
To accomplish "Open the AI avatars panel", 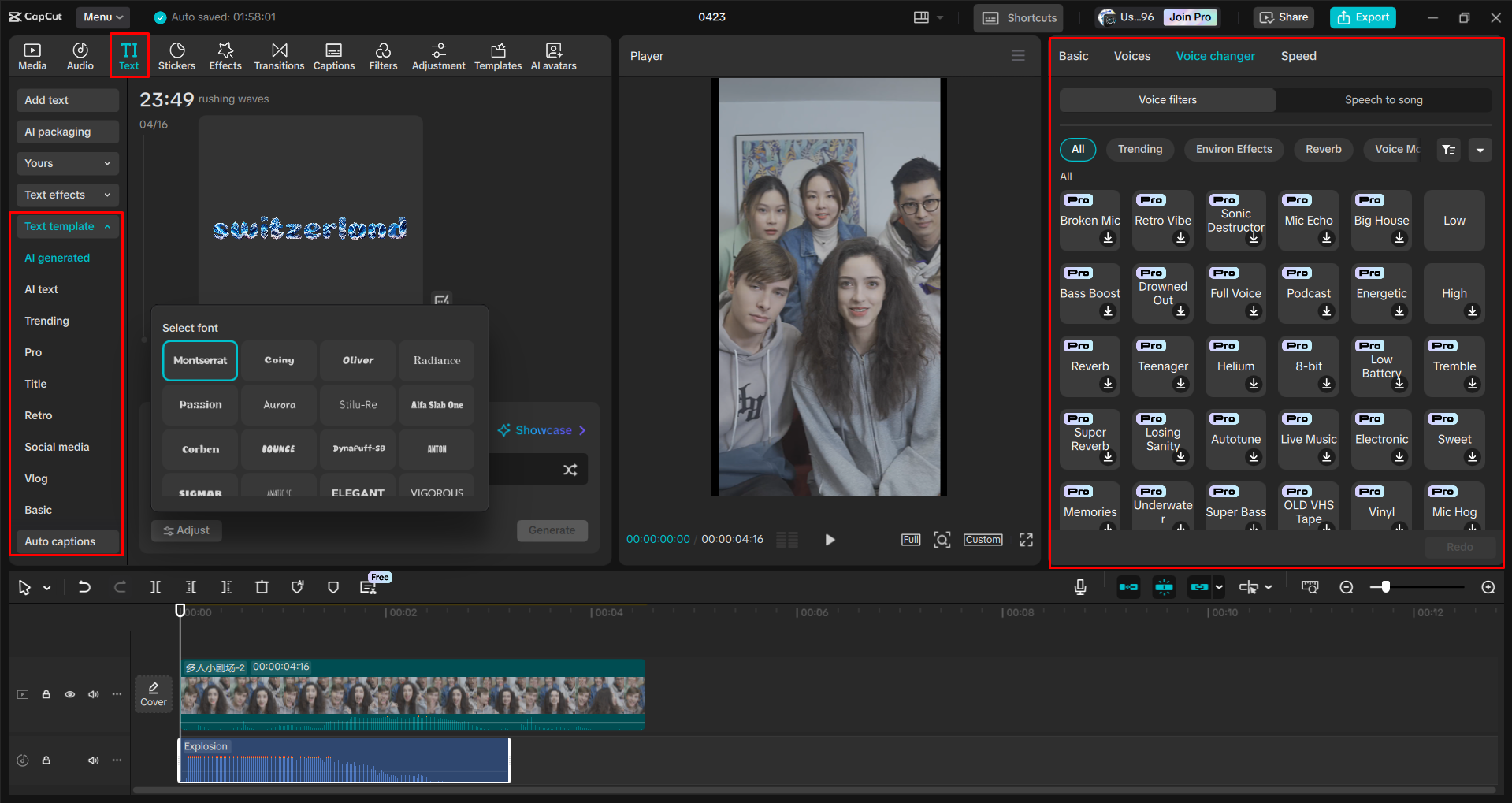I will [x=552, y=55].
